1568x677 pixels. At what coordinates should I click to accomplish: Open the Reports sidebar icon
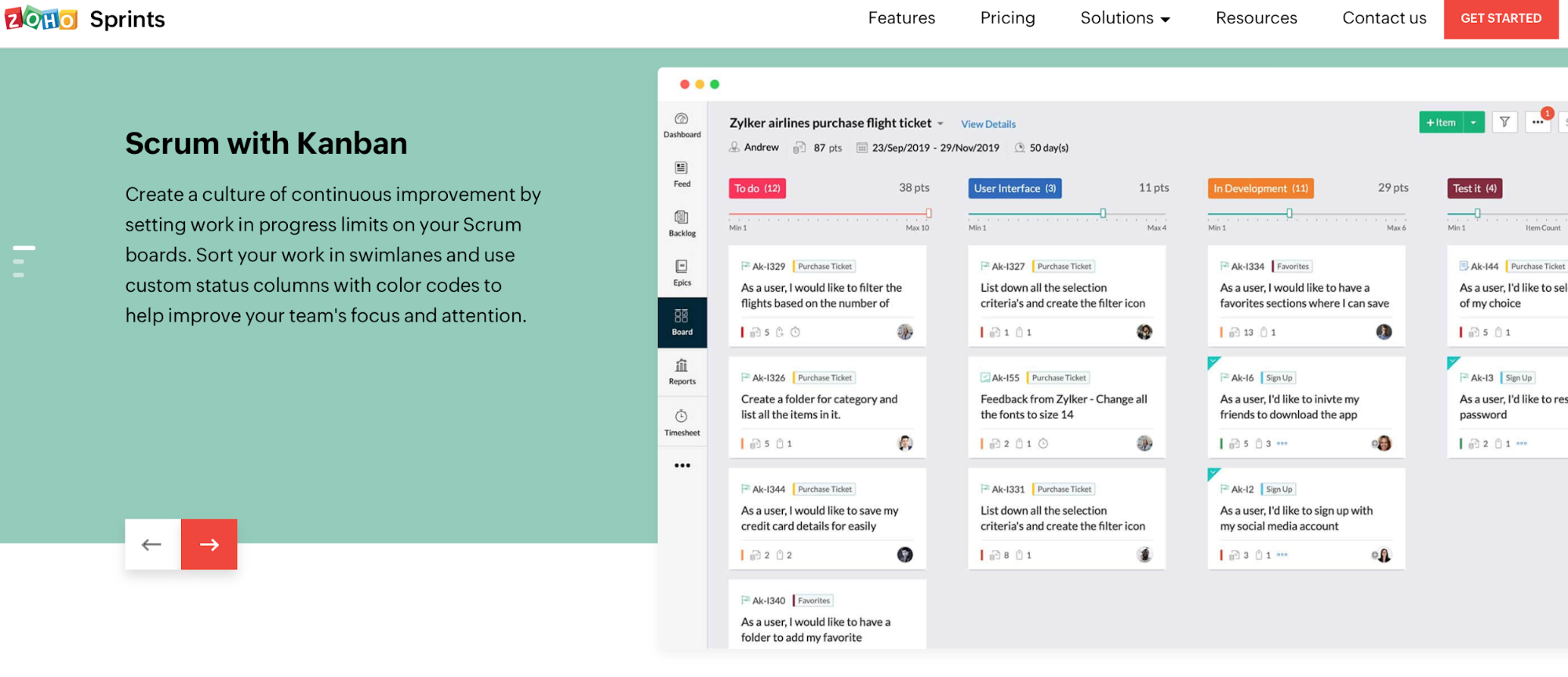[682, 372]
